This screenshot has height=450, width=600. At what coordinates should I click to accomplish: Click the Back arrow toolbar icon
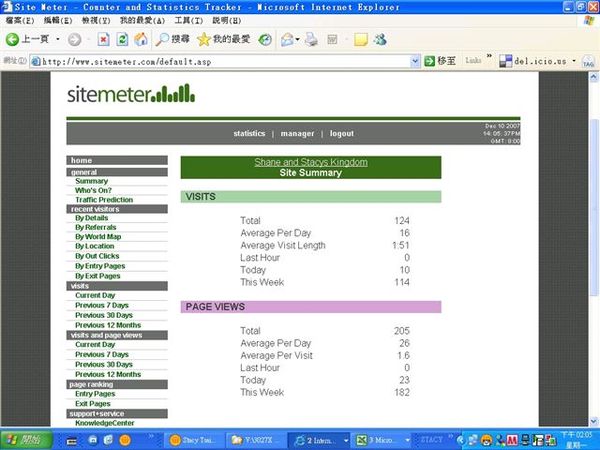click(x=12, y=39)
